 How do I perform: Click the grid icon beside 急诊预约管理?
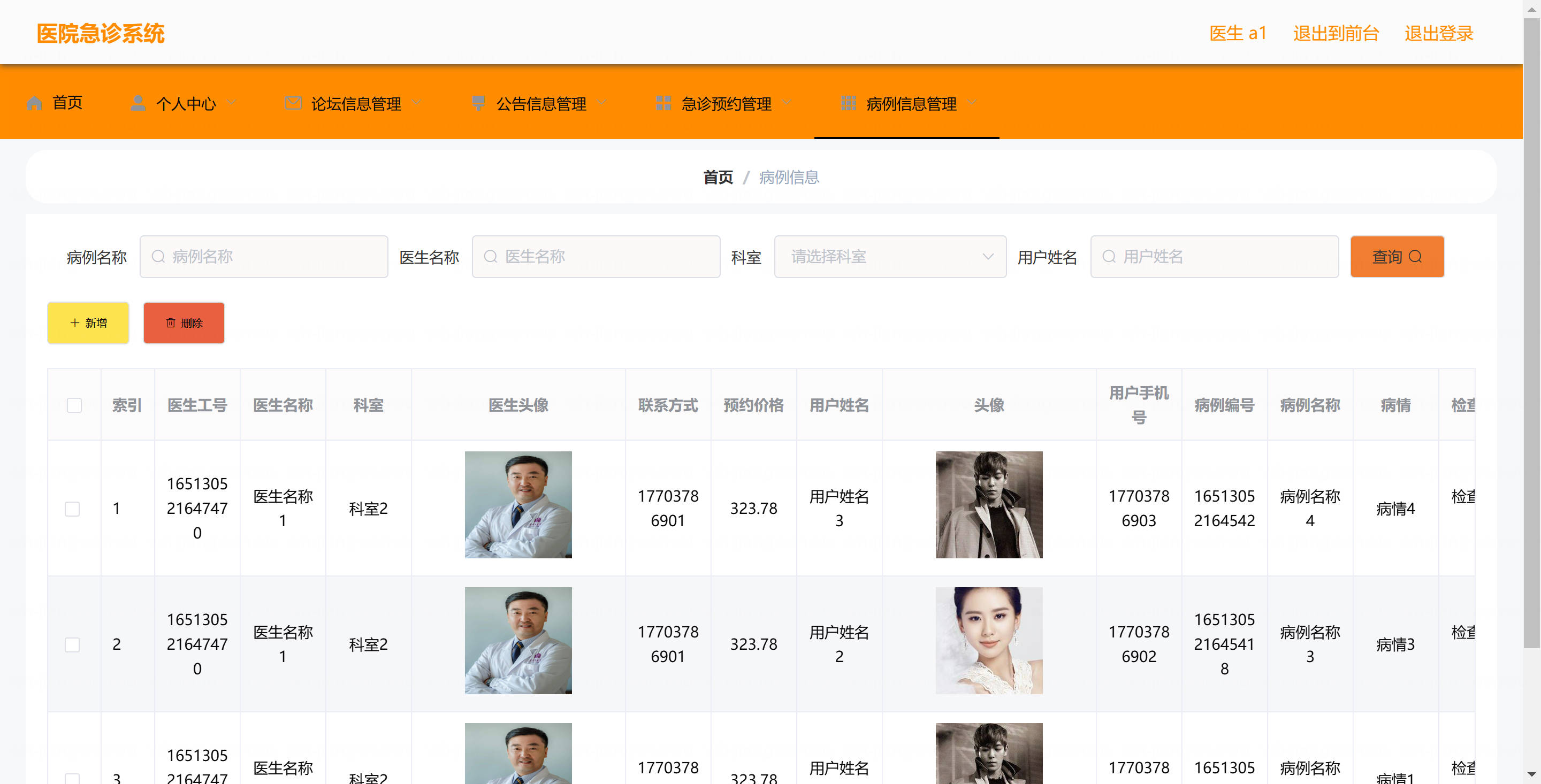click(663, 103)
